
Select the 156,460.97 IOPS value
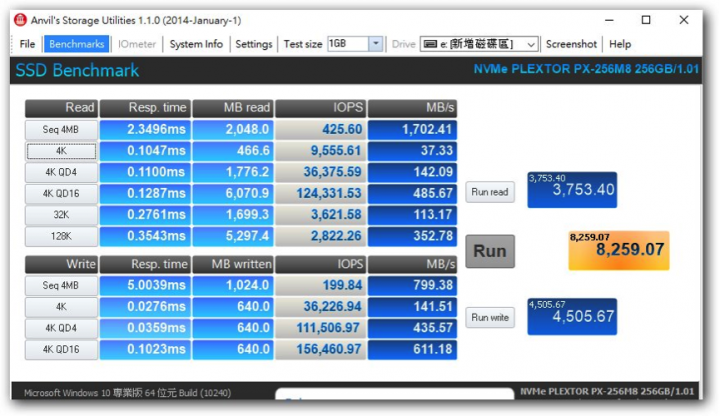point(321,349)
